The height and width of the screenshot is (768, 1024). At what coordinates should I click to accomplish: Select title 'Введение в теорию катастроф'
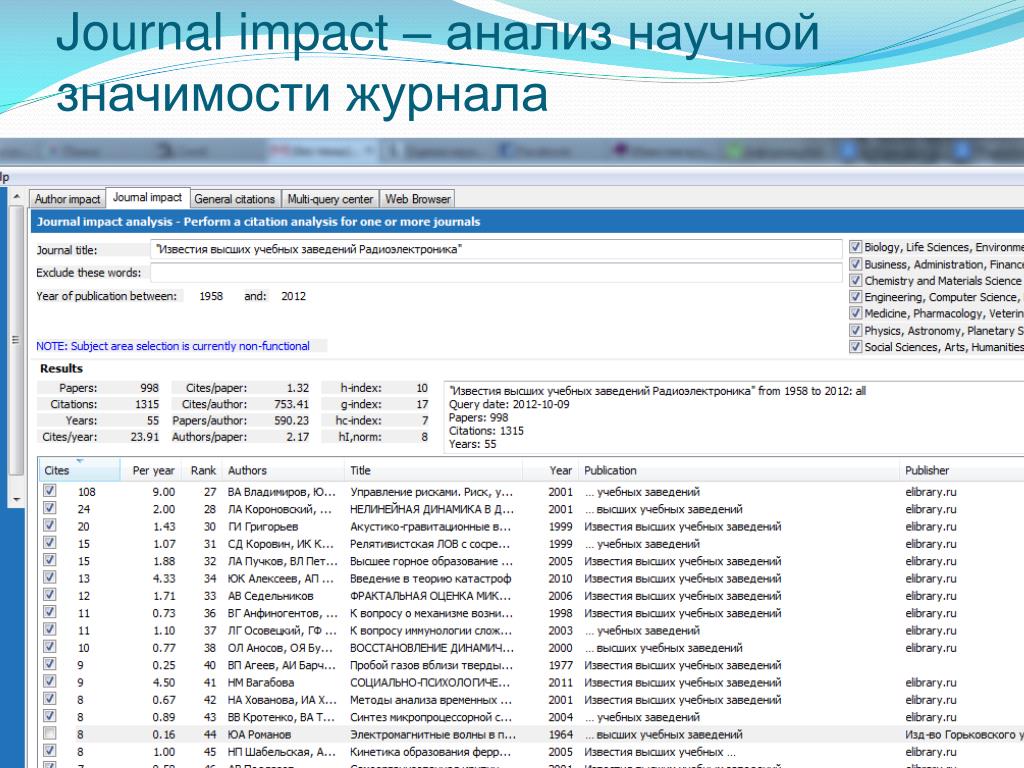pos(430,578)
